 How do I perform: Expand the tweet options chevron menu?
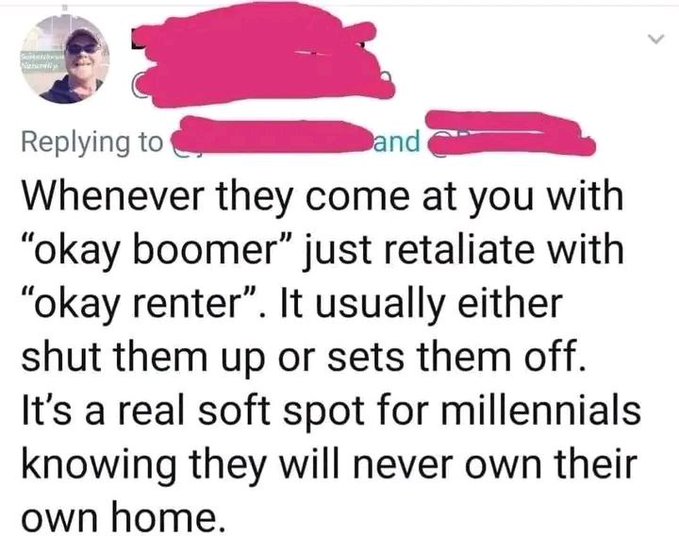(x=656, y=39)
